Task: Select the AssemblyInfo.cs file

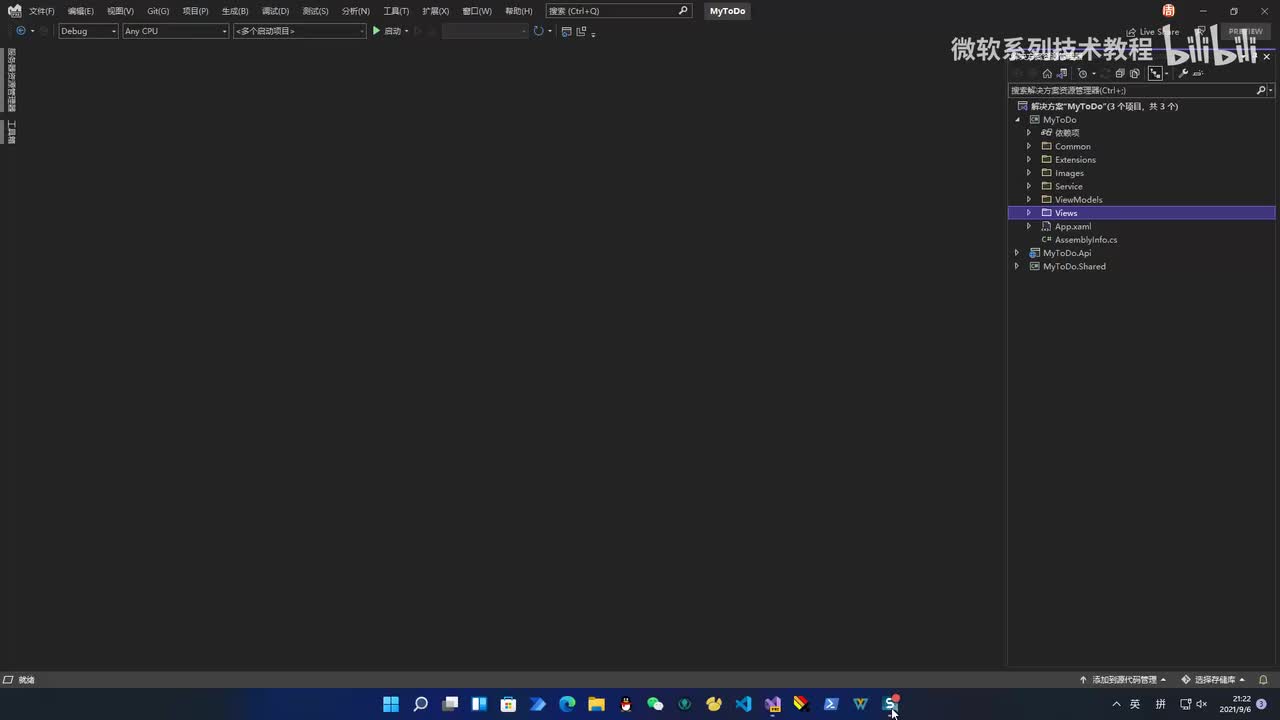Action: click(x=1086, y=240)
